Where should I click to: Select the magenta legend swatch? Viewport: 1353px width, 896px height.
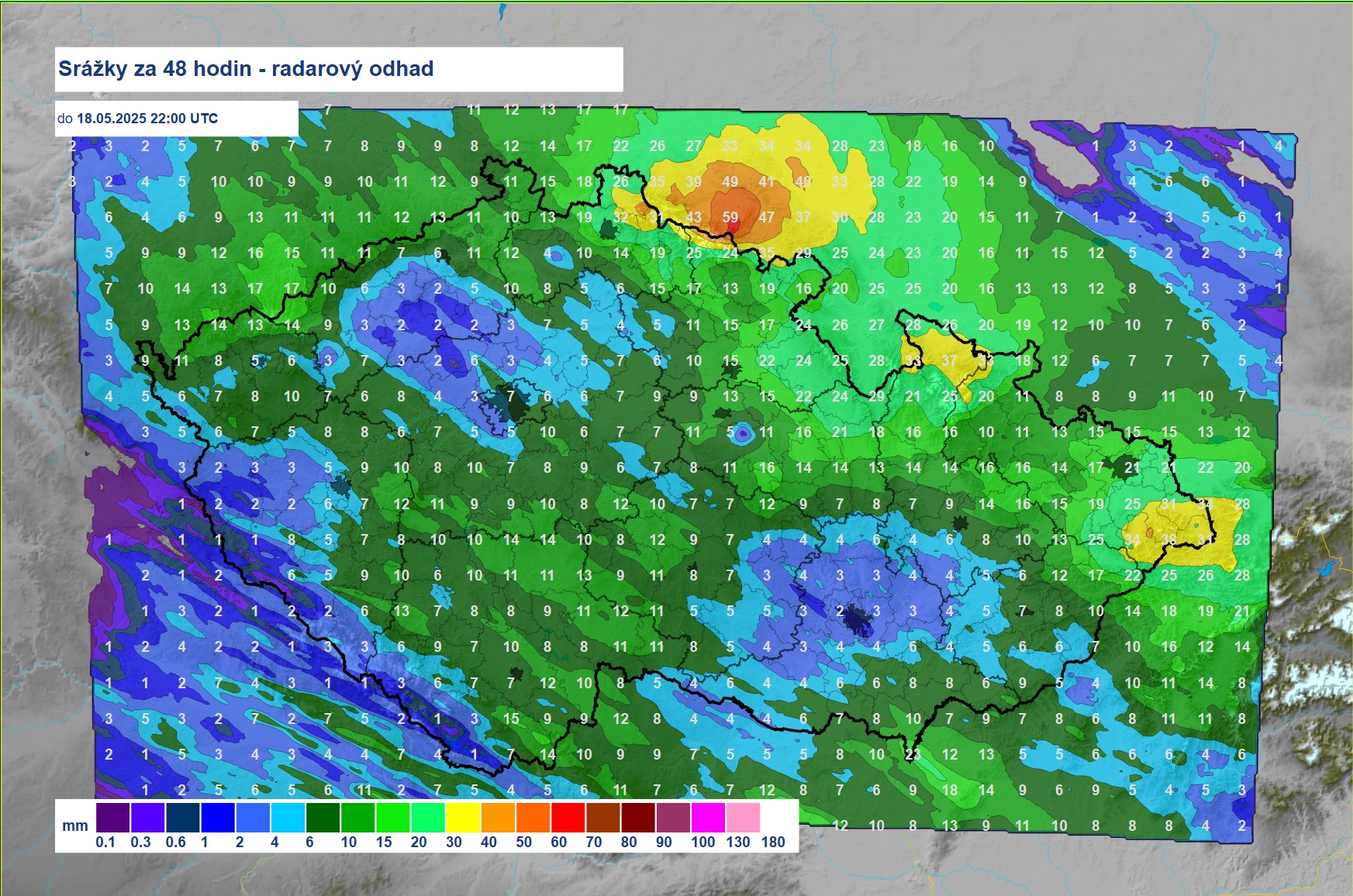(x=708, y=818)
